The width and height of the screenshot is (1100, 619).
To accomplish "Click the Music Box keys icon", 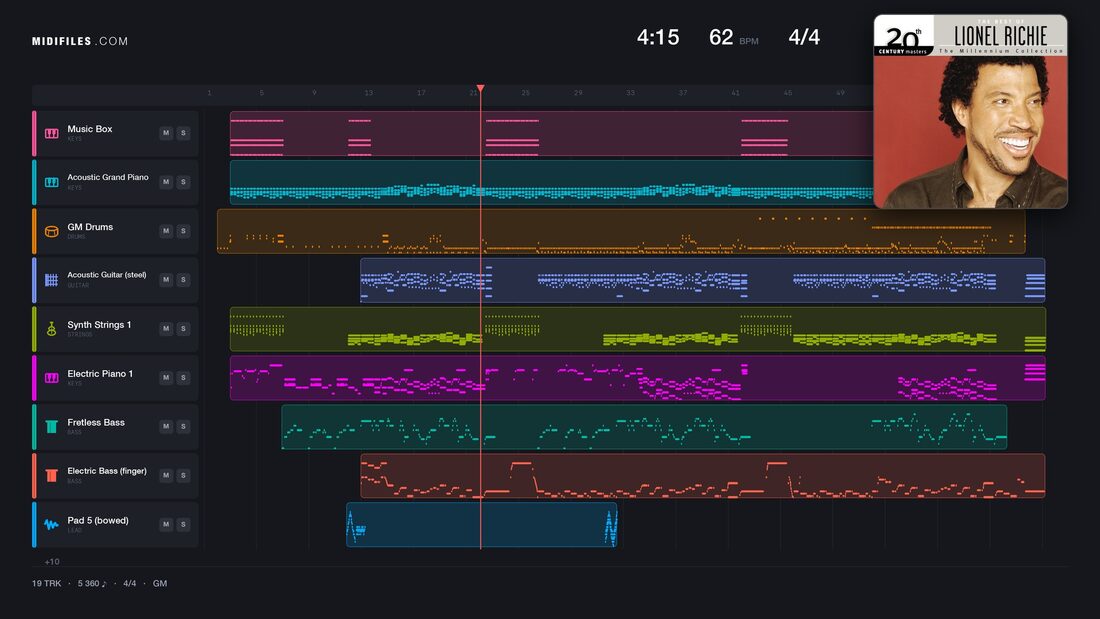I will click(52, 133).
